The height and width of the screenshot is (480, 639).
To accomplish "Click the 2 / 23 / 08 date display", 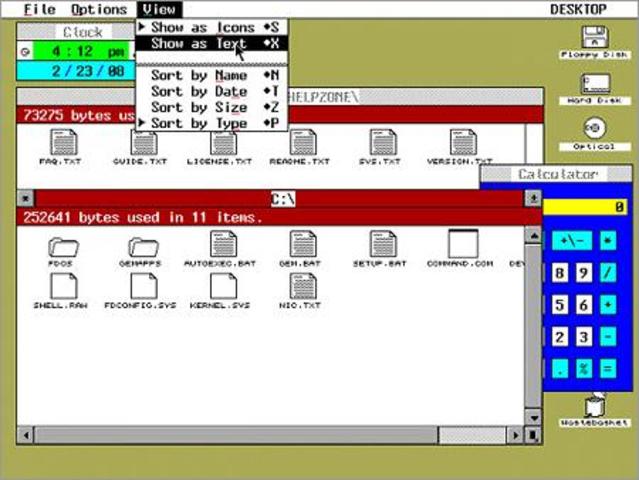I will 77,71.
